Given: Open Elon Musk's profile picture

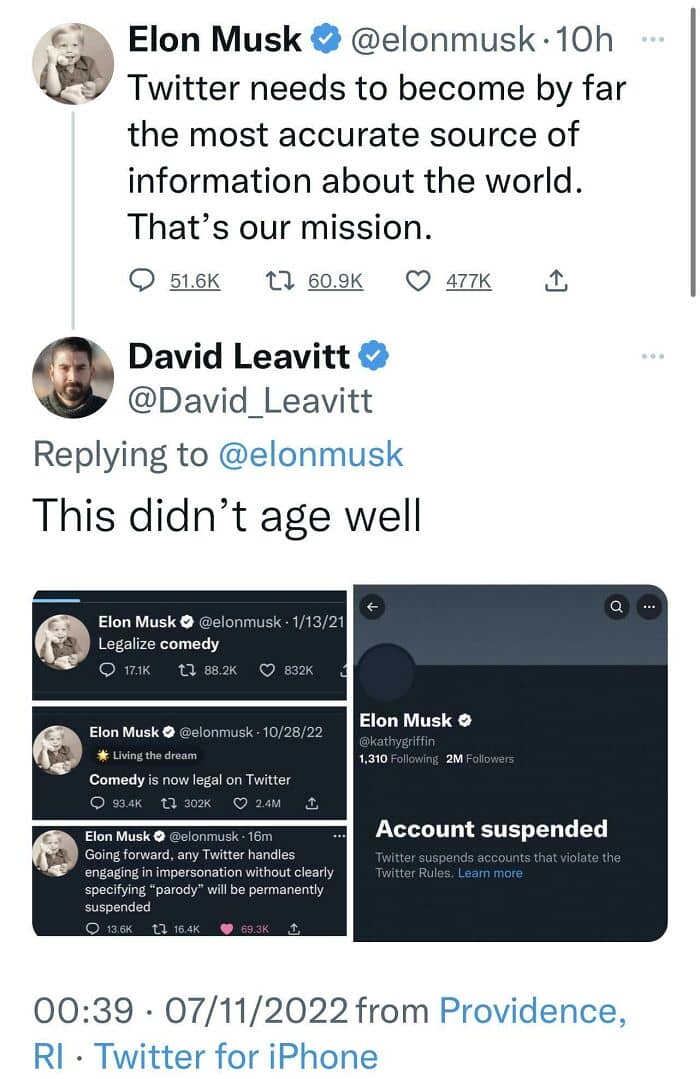Looking at the screenshot, I should point(72,62).
